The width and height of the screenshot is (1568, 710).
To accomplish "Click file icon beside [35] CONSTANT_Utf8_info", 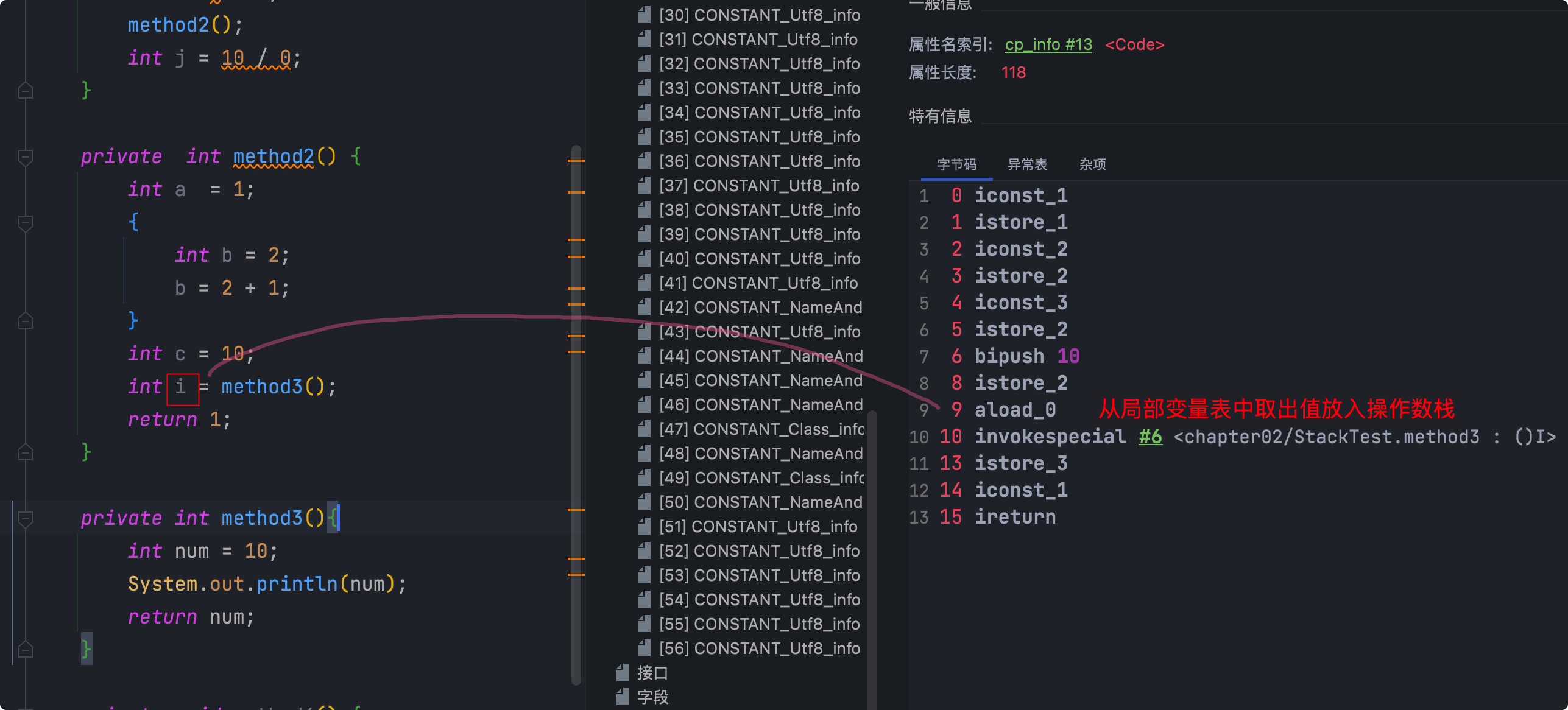I will tap(644, 137).
